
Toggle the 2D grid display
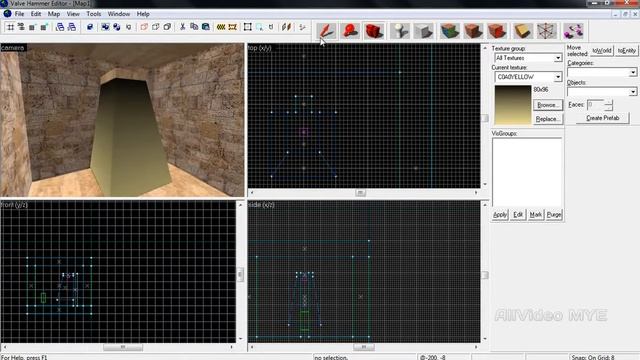11,27
